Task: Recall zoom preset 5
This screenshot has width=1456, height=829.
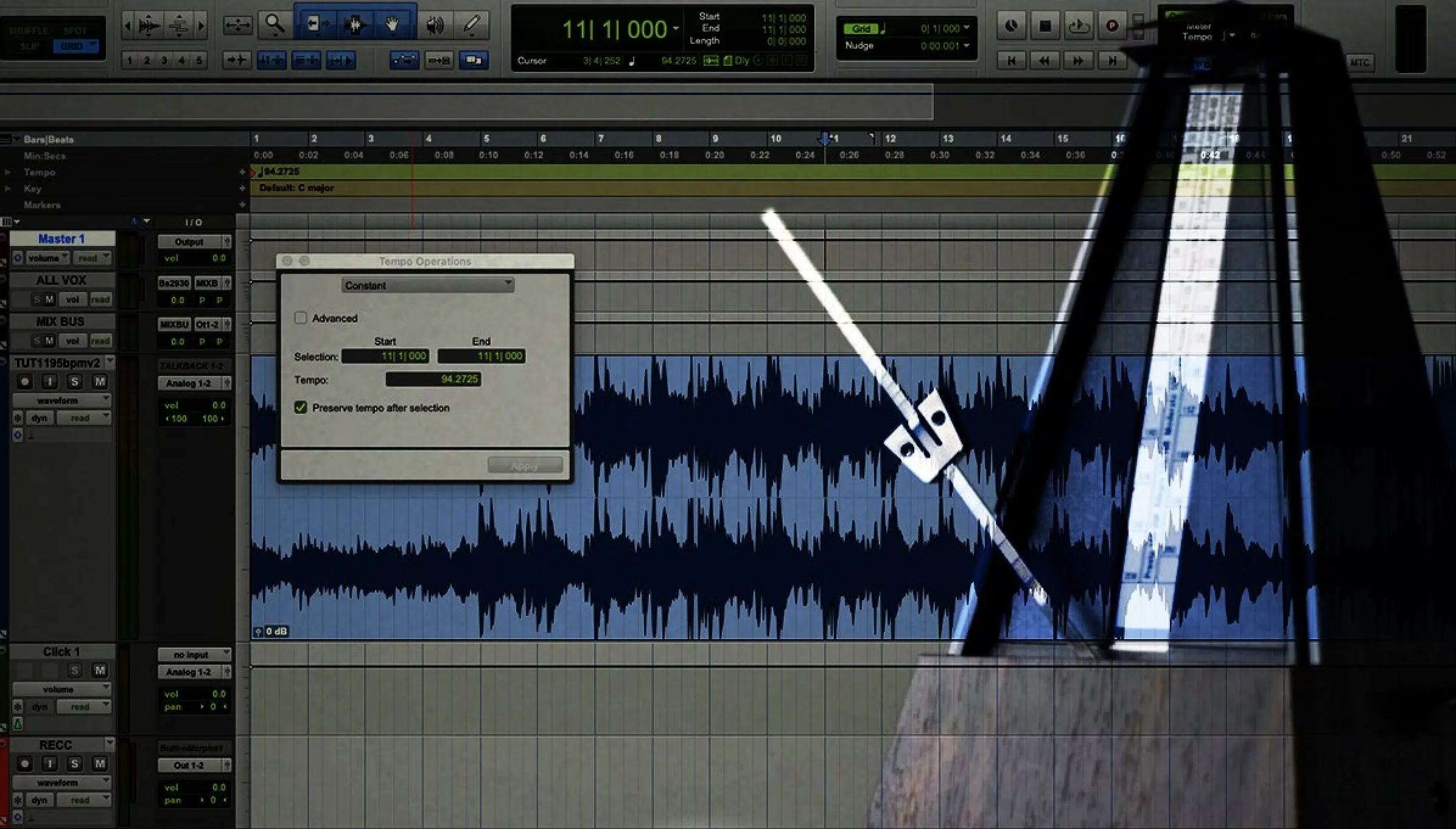Action: point(198,60)
